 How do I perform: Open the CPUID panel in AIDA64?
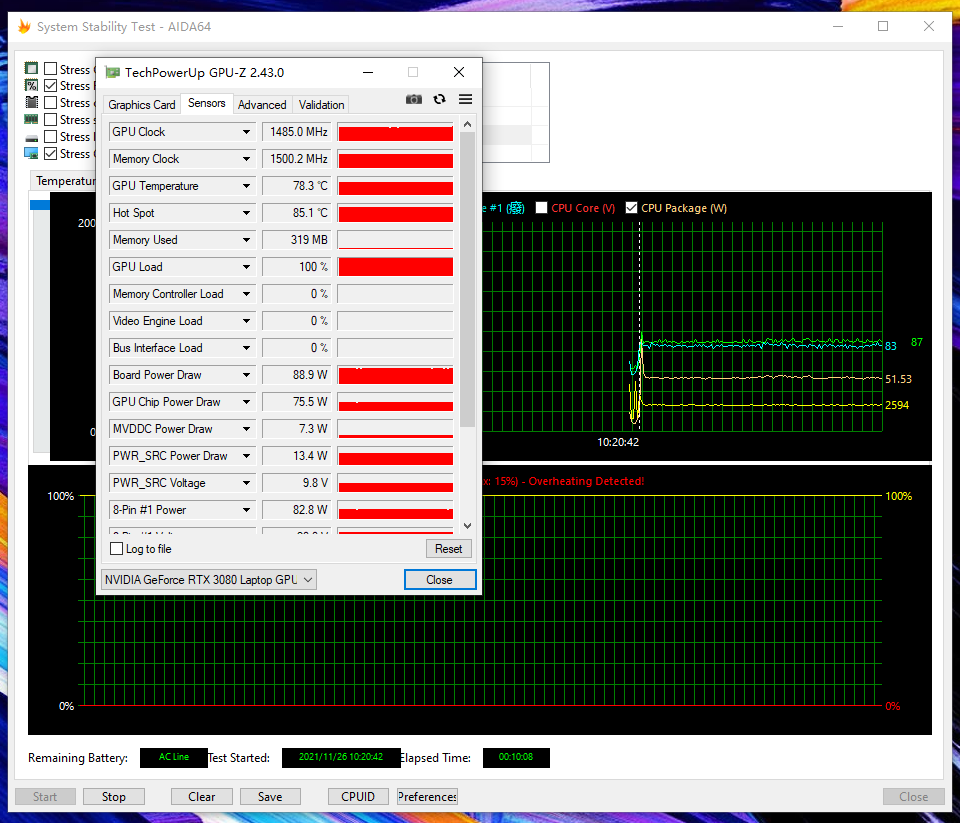point(358,796)
